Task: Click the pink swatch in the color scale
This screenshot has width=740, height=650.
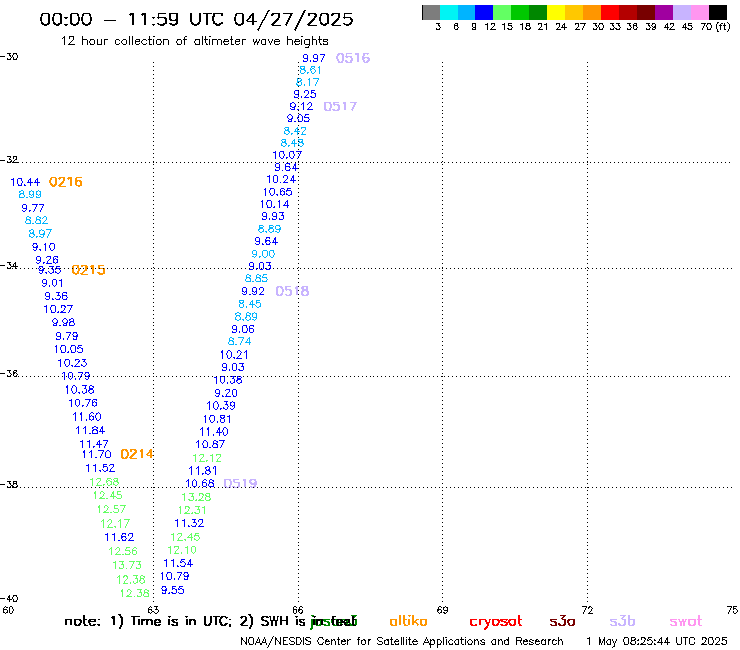Action: pos(700,12)
